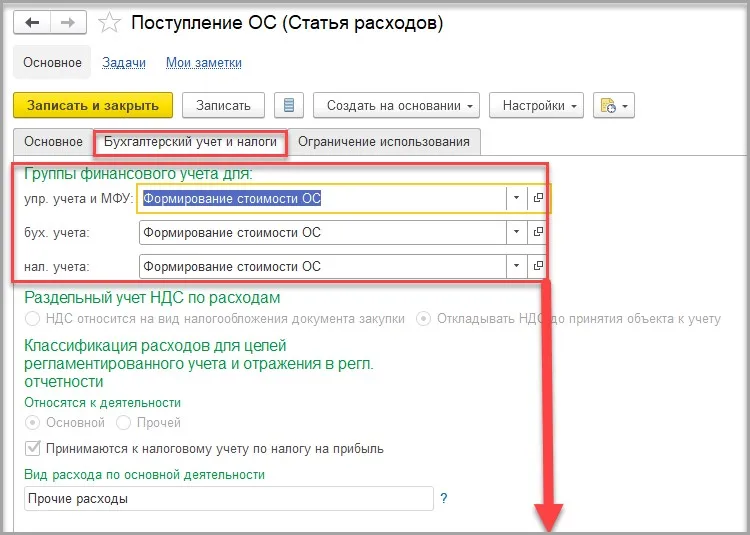This screenshot has width=750, height=535.
Task: Select 'НДС относится на вид налогообложения' option
Action: click(33, 319)
